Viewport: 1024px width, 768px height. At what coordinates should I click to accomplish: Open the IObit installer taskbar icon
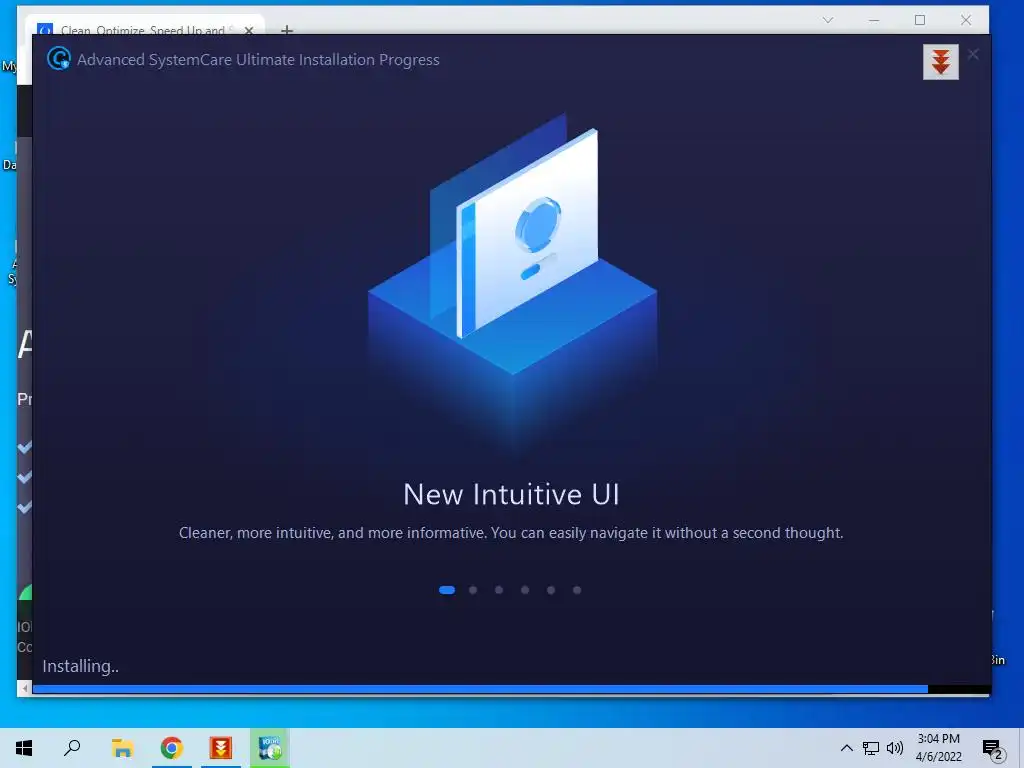click(x=270, y=748)
